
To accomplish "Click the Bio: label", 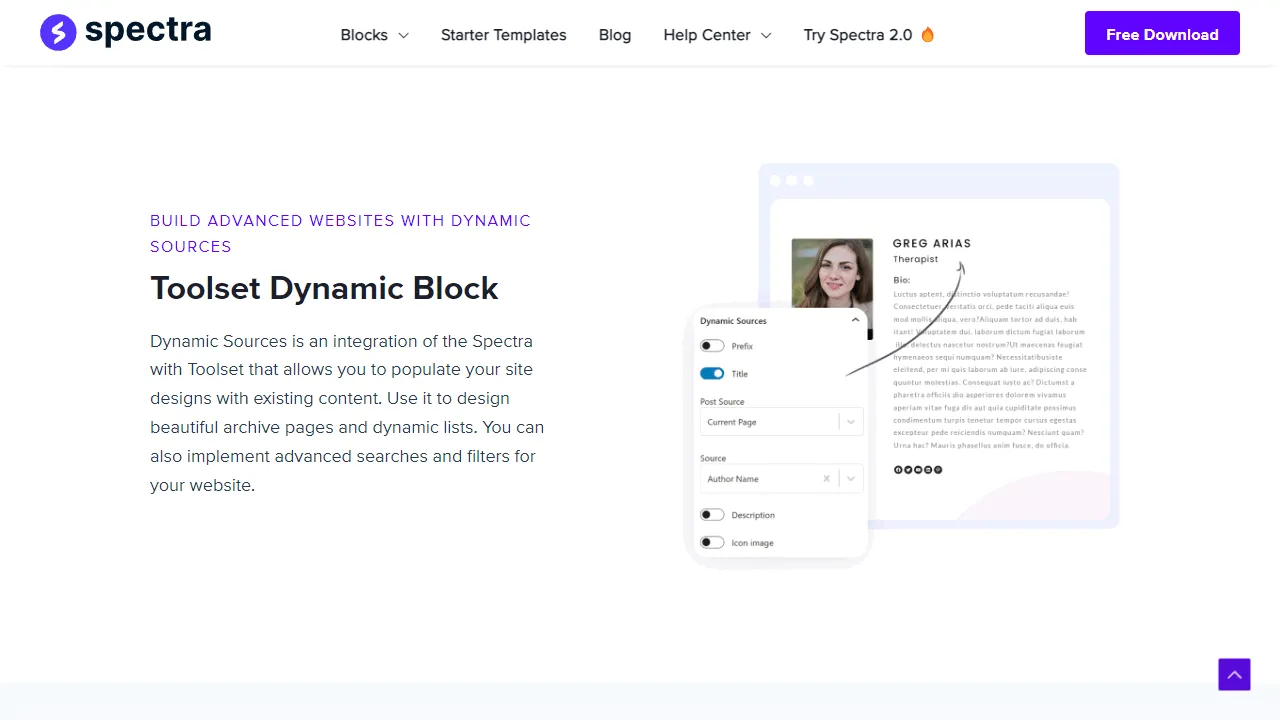I will click(902, 280).
